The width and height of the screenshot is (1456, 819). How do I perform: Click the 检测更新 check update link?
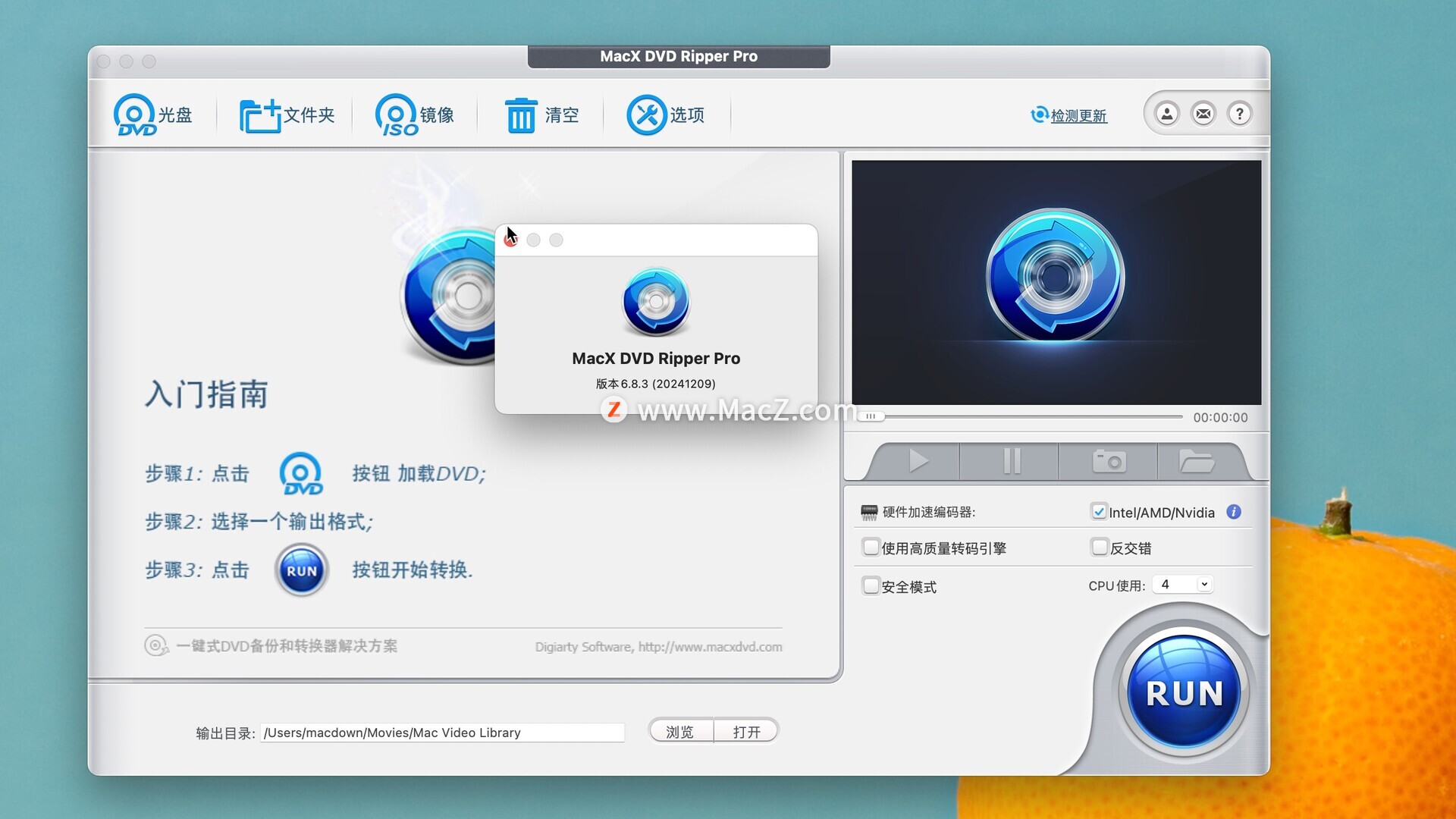1068,115
